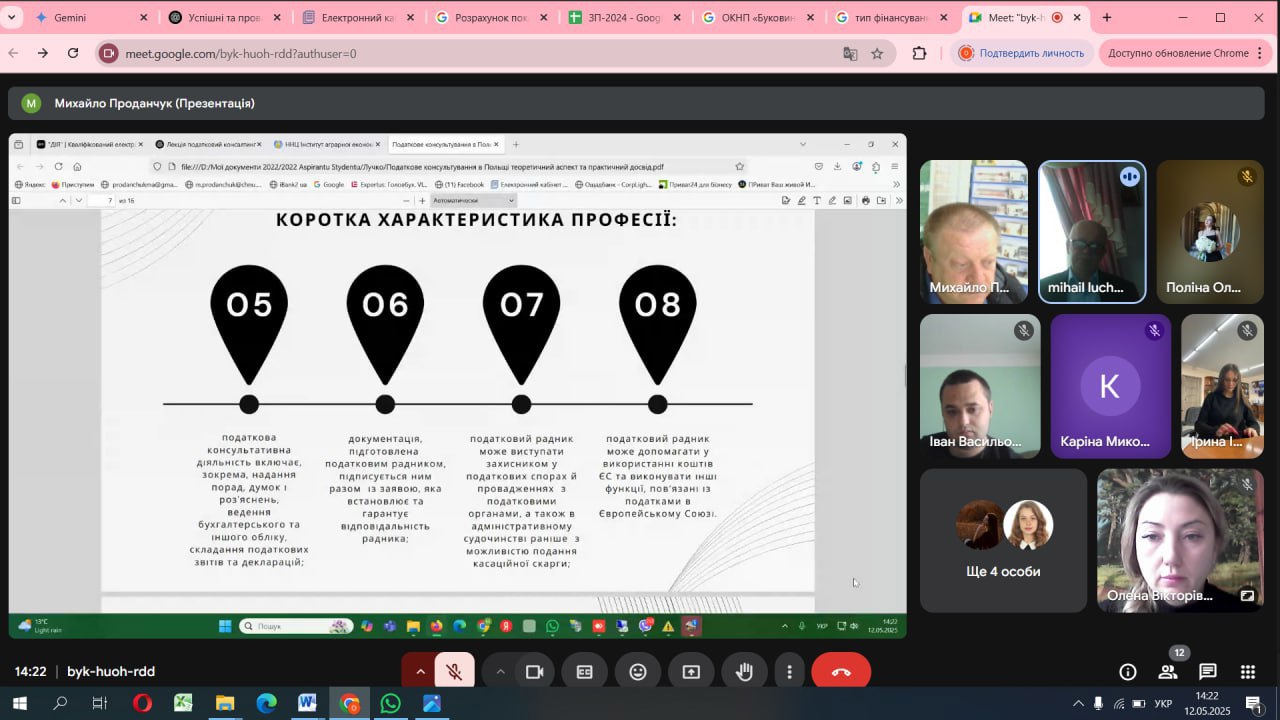The image size is (1280, 720).
Task: Select Михайло П... participant video tile
Action: point(974,232)
